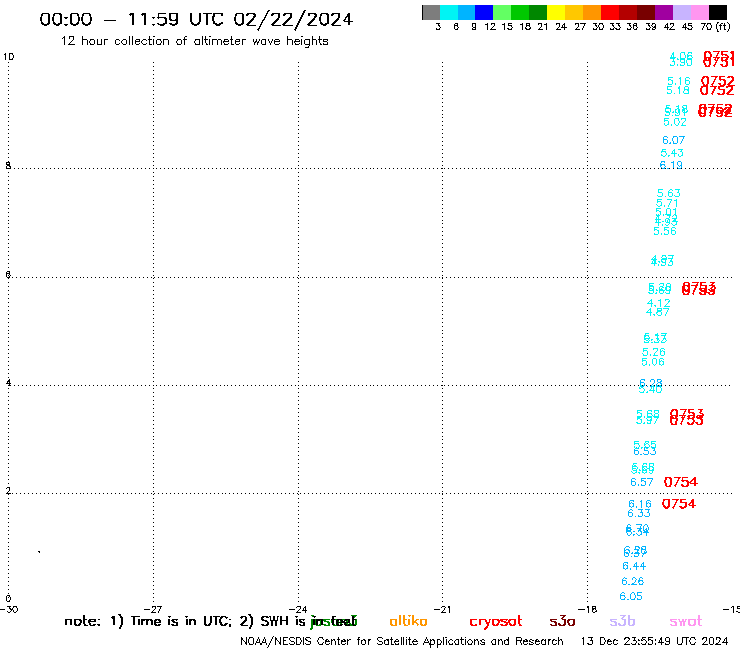Select the 6.57 wave height reading
740x650 pixels.
[642, 482]
